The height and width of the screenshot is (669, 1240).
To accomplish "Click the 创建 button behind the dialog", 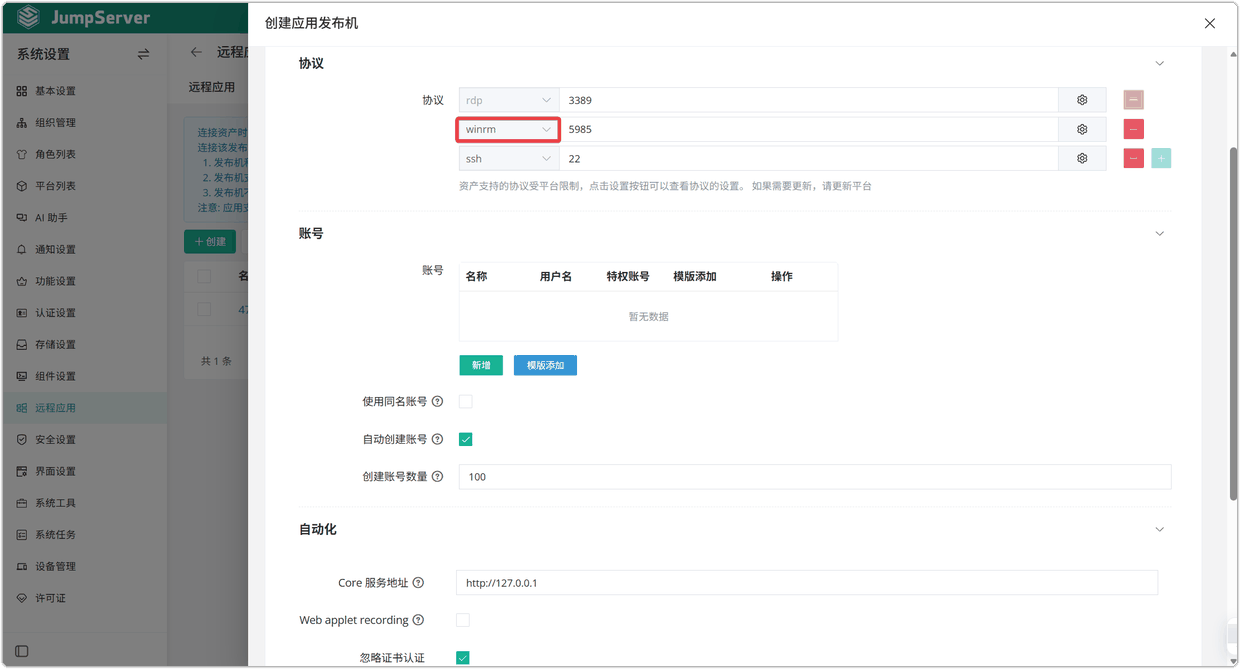I will pyautogui.click(x=210, y=241).
